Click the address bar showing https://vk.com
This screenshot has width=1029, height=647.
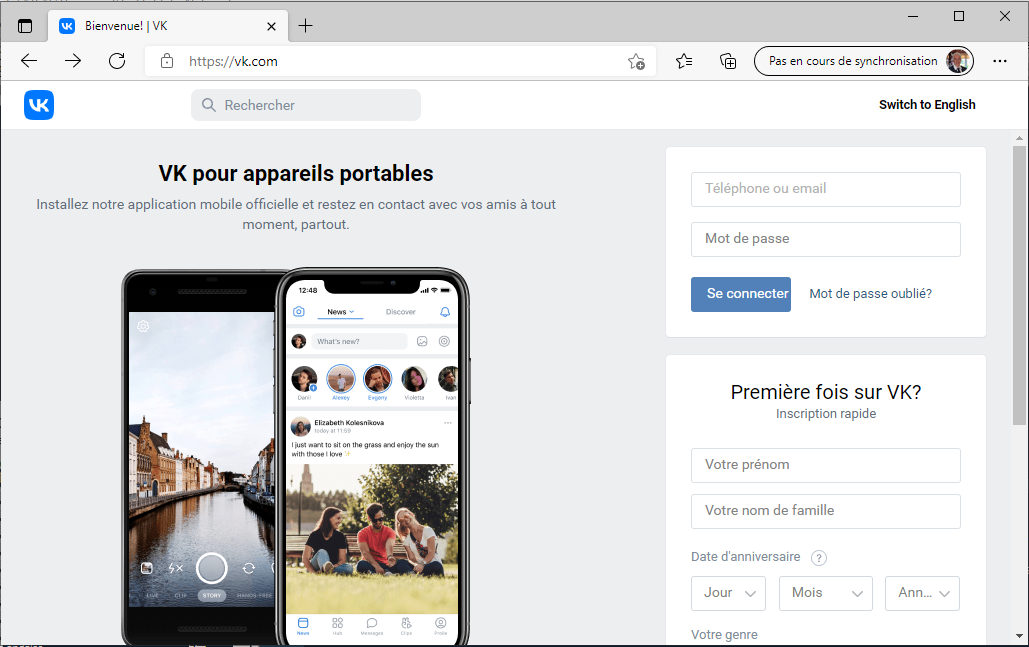[400, 61]
